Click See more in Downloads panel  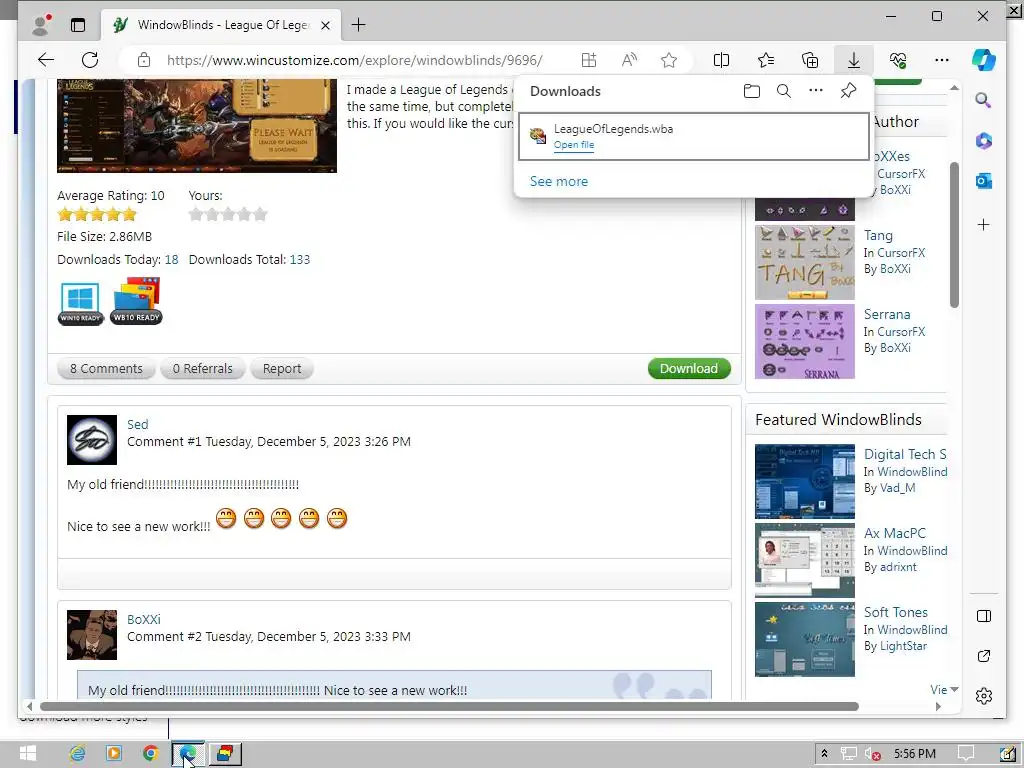click(x=559, y=182)
